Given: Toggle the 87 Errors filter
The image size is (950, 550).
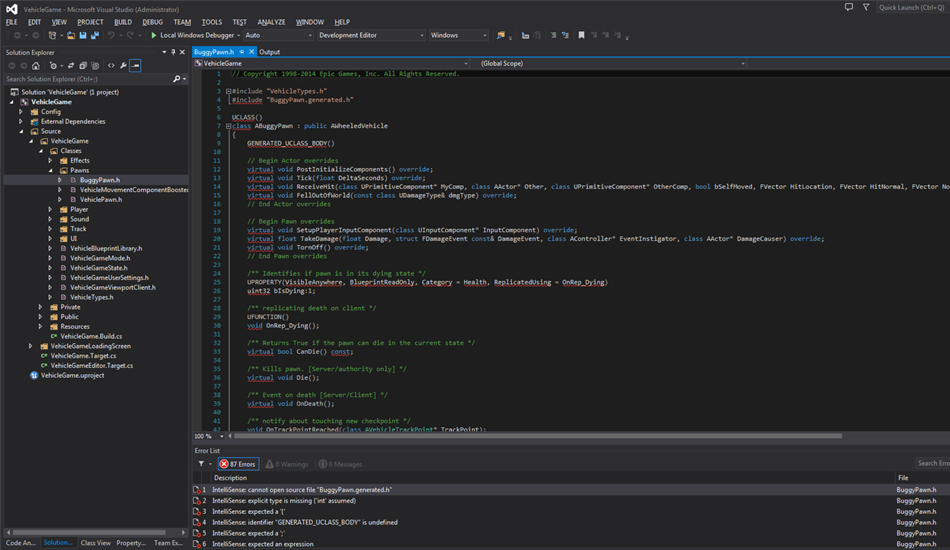Looking at the screenshot, I should click(238, 464).
